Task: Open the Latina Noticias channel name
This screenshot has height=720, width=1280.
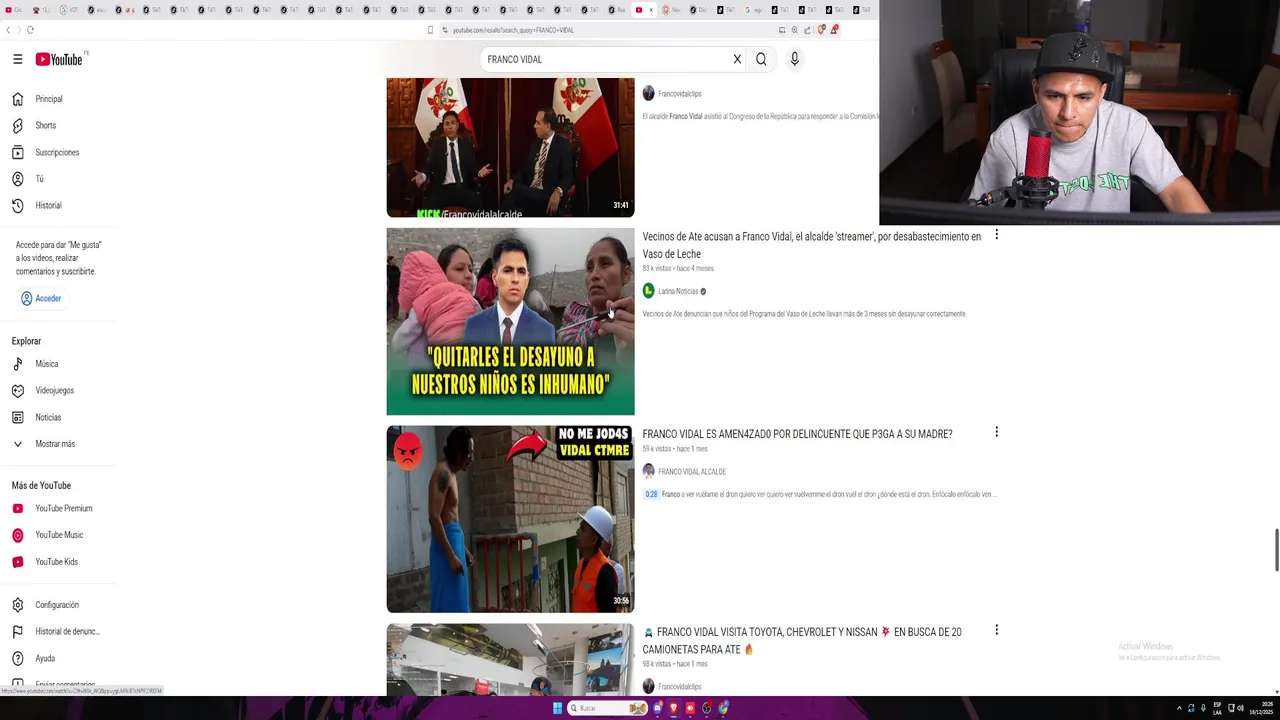Action: 678,291
